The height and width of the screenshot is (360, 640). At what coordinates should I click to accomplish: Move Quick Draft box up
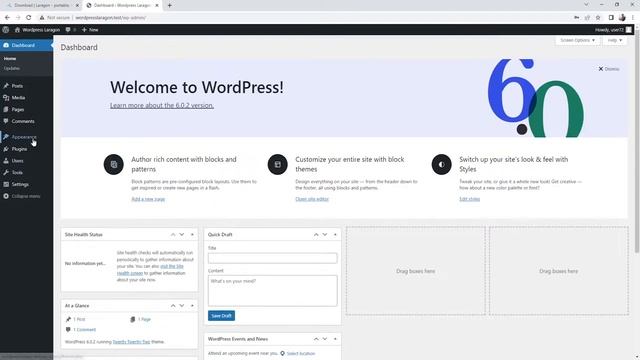pos(316,235)
